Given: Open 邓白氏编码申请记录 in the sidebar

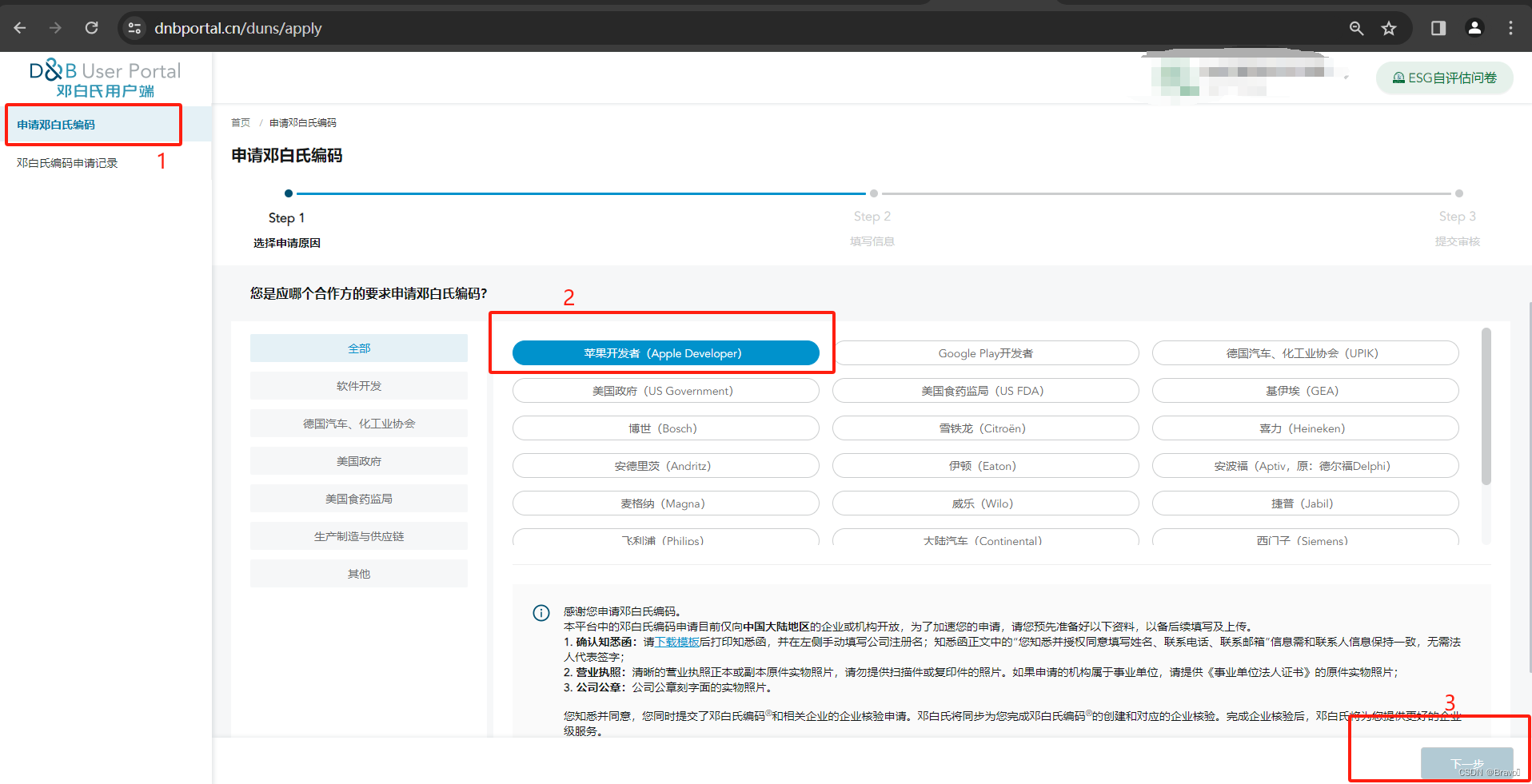Looking at the screenshot, I should (x=67, y=163).
